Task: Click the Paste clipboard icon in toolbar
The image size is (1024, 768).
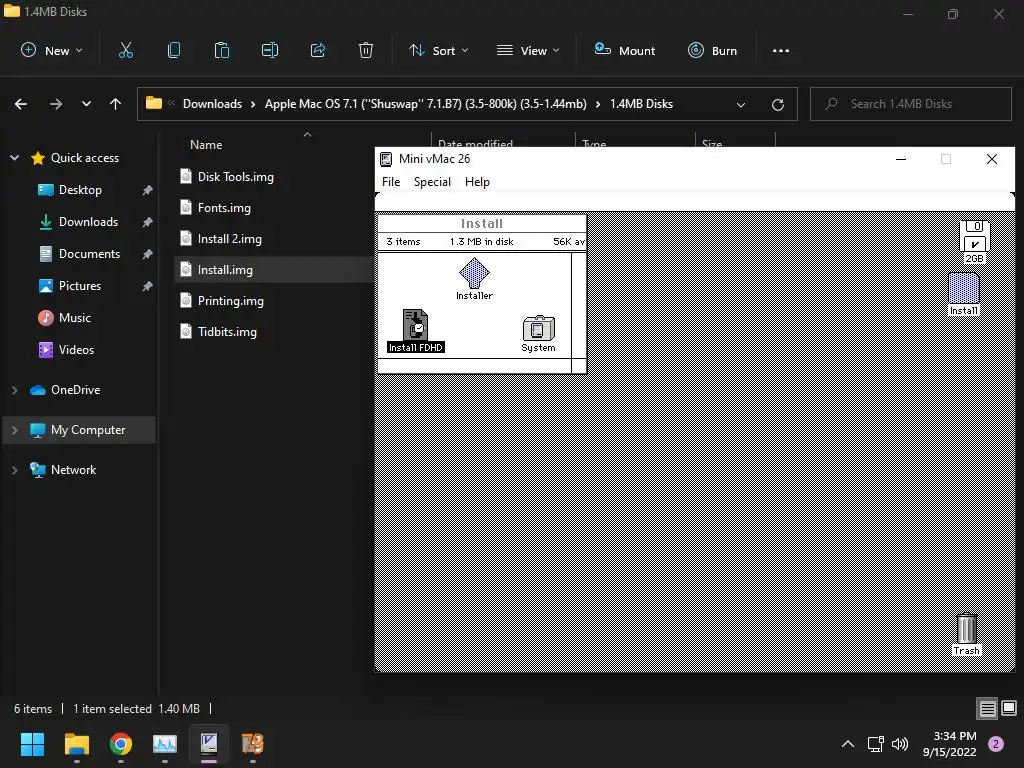Action: click(x=222, y=50)
